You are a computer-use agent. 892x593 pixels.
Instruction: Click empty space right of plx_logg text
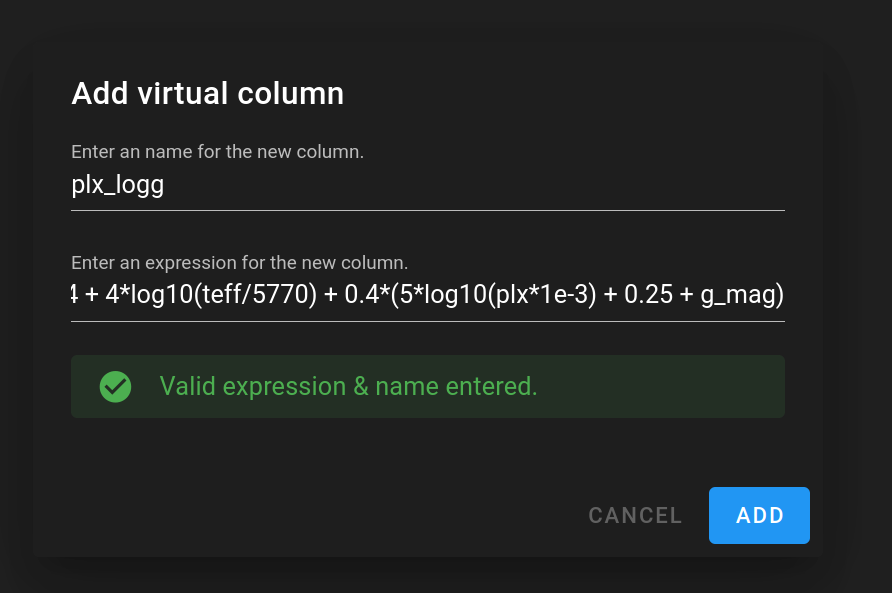click(x=472, y=186)
